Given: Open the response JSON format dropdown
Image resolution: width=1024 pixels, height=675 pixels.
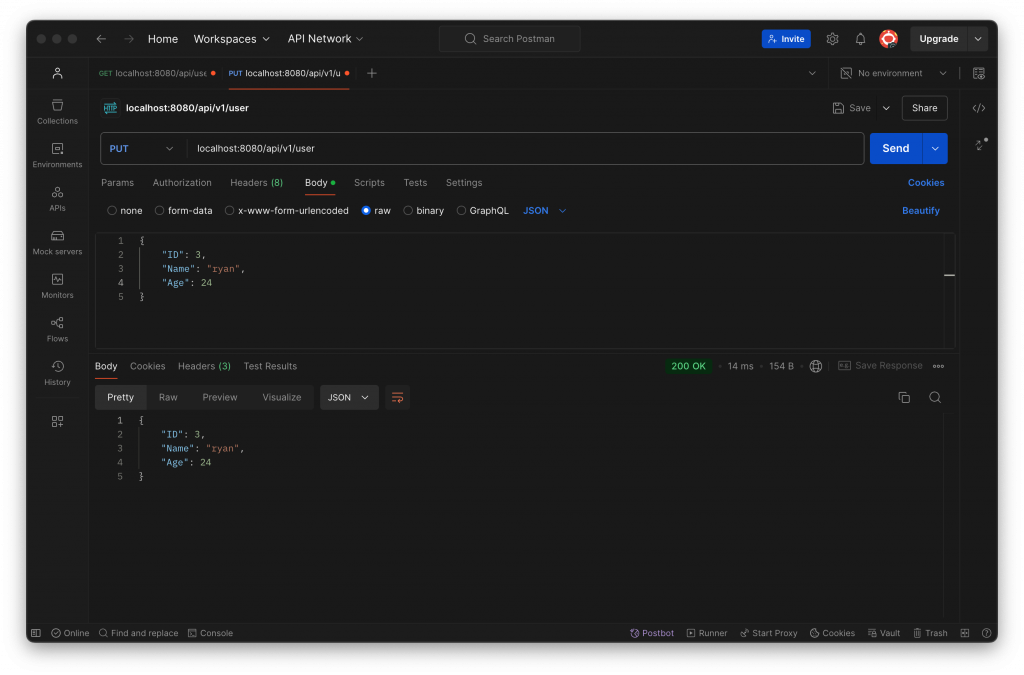Looking at the screenshot, I should tap(349, 398).
